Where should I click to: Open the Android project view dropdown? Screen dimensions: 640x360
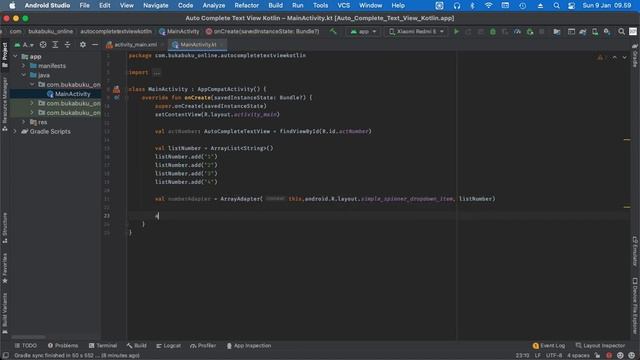tap(24, 44)
